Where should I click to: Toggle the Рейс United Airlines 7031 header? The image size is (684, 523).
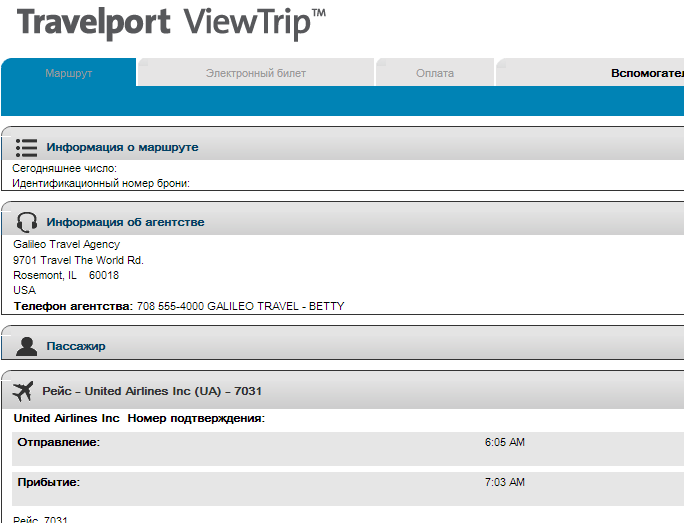pyautogui.click(x=152, y=391)
